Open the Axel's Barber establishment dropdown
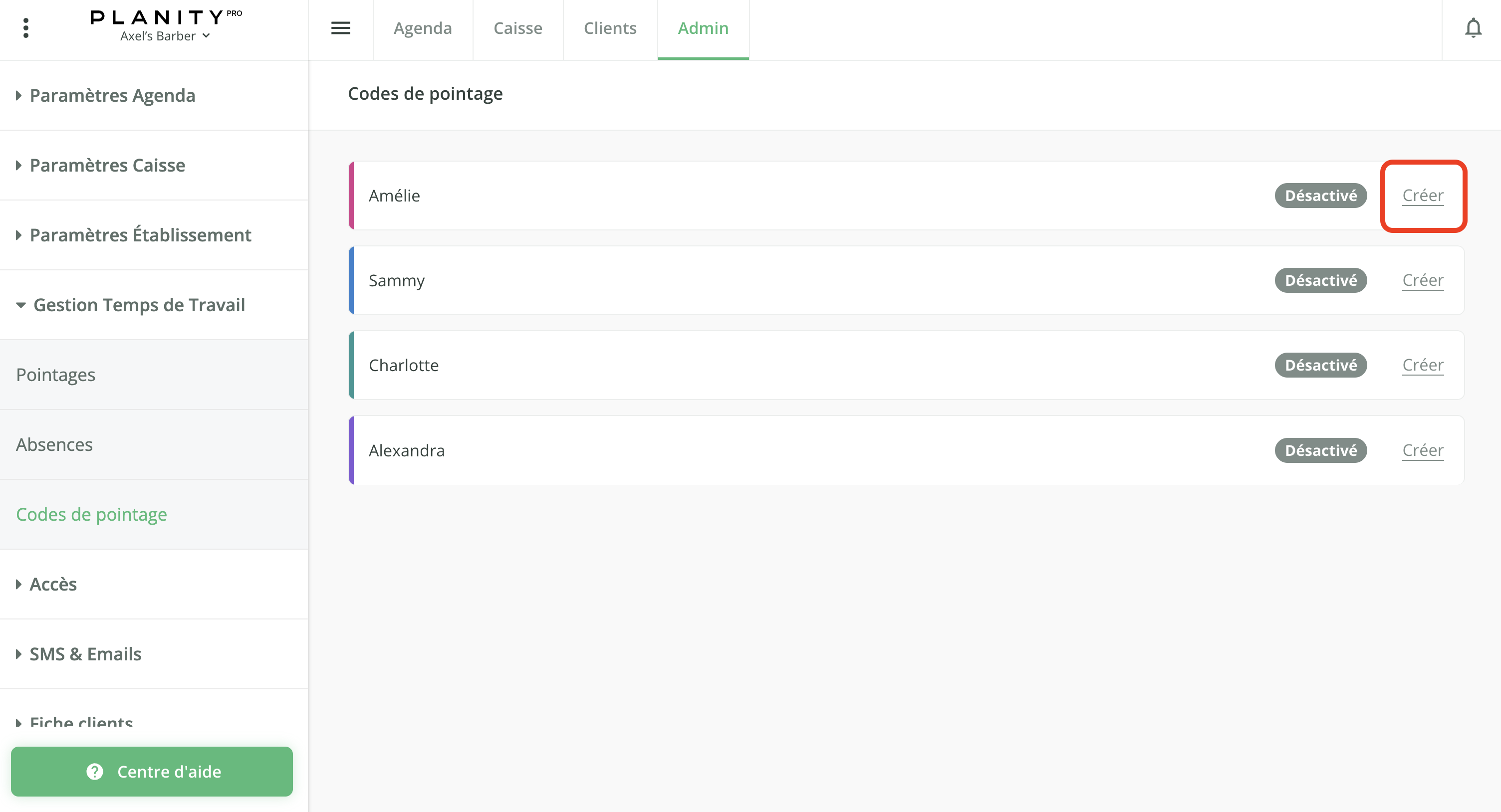The image size is (1501, 812). (x=165, y=36)
